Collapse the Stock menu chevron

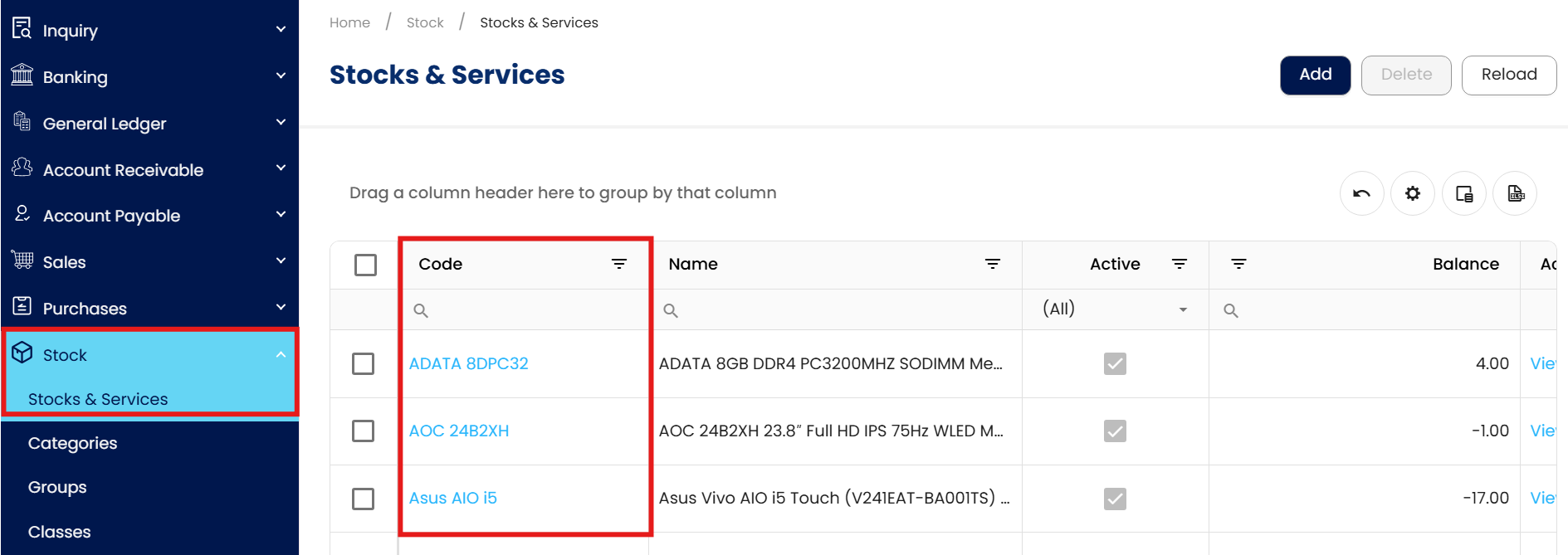[x=281, y=354]
